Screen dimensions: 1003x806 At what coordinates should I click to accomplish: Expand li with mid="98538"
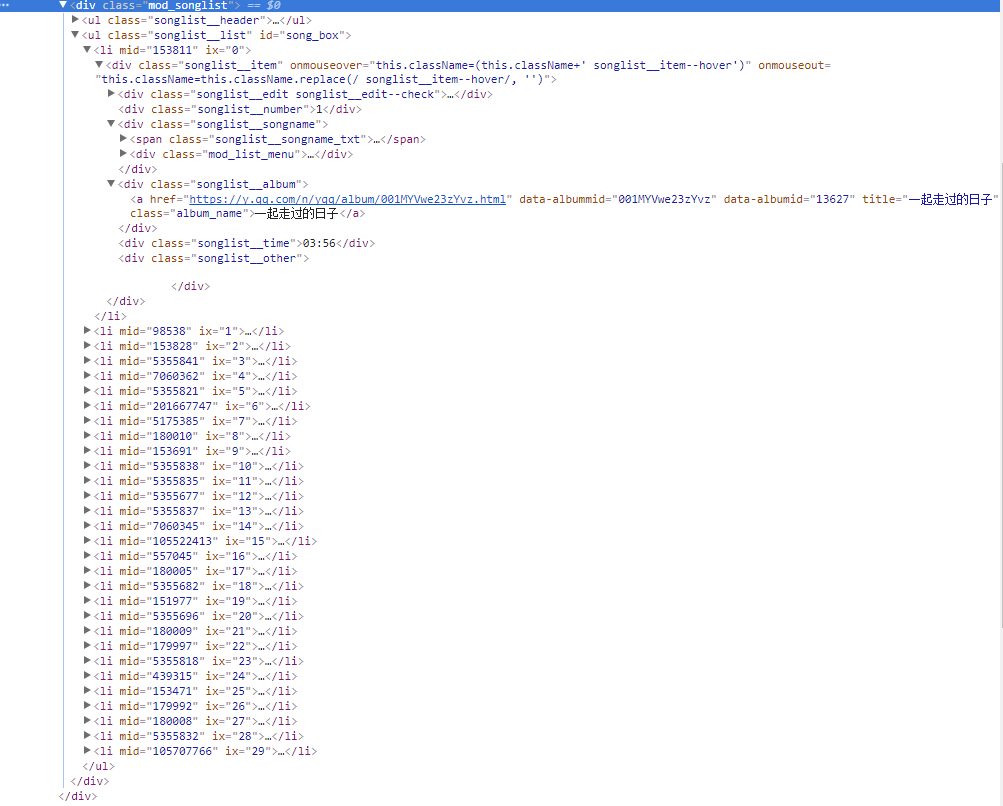click(87, 331)
